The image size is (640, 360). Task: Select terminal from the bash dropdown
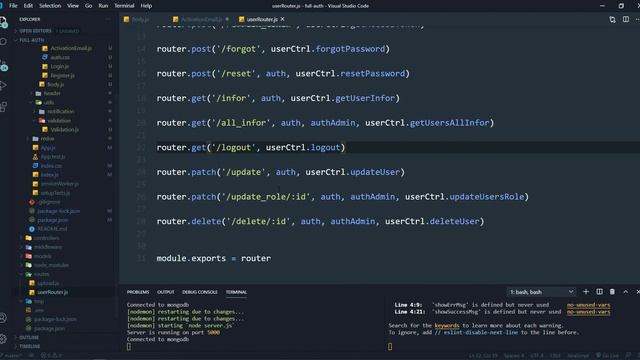pyautogui.click(x=541, y=292)
